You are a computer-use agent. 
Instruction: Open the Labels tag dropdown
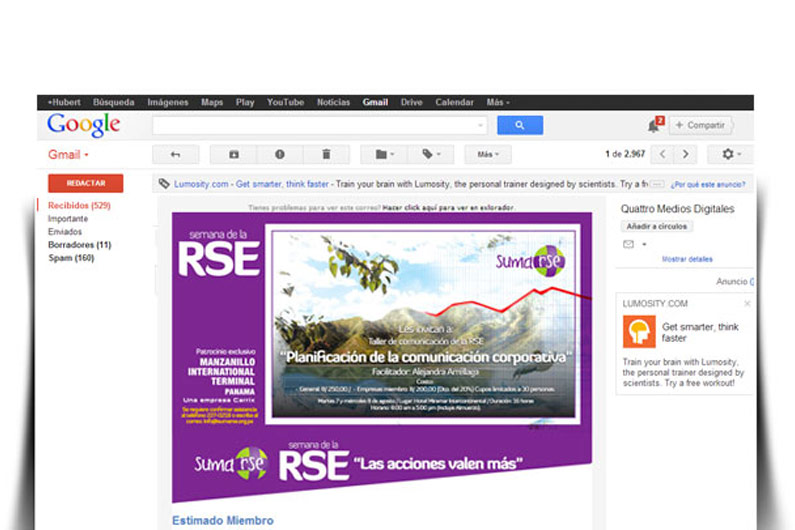click(431, 155)
